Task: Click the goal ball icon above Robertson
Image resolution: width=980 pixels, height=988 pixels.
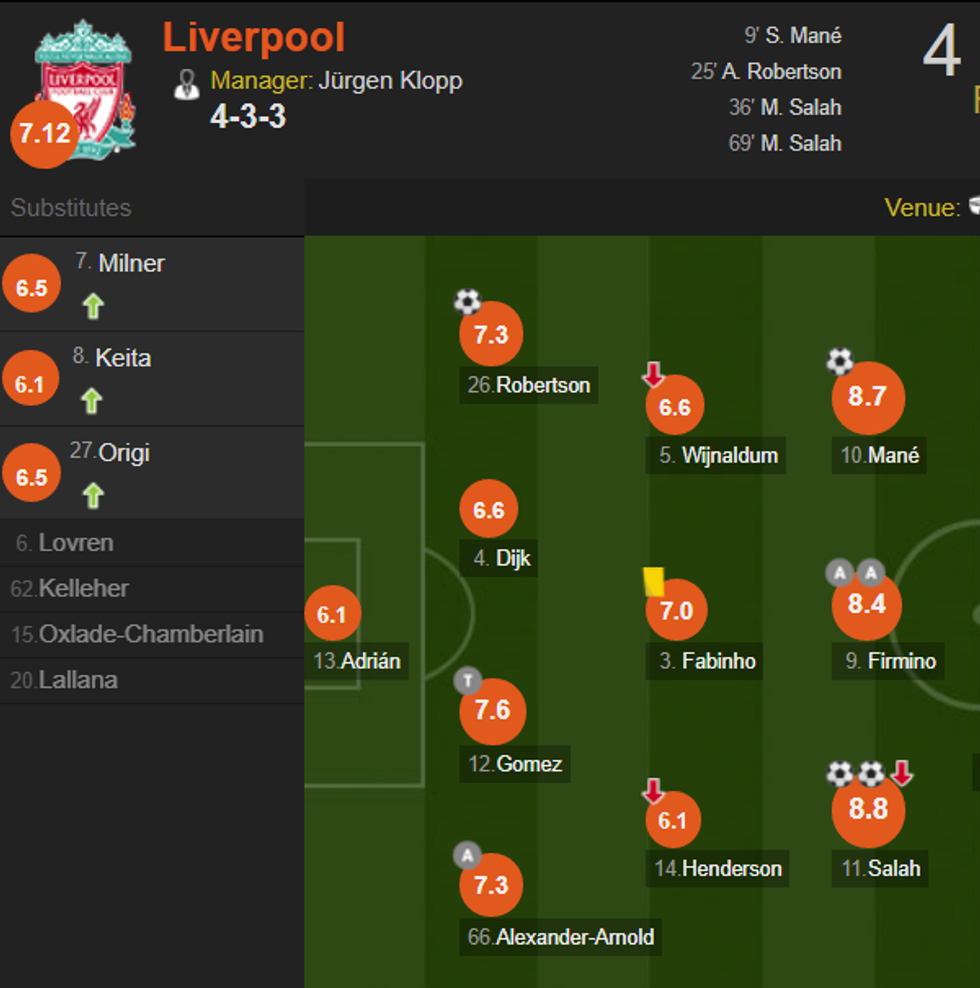Action: 467,301
